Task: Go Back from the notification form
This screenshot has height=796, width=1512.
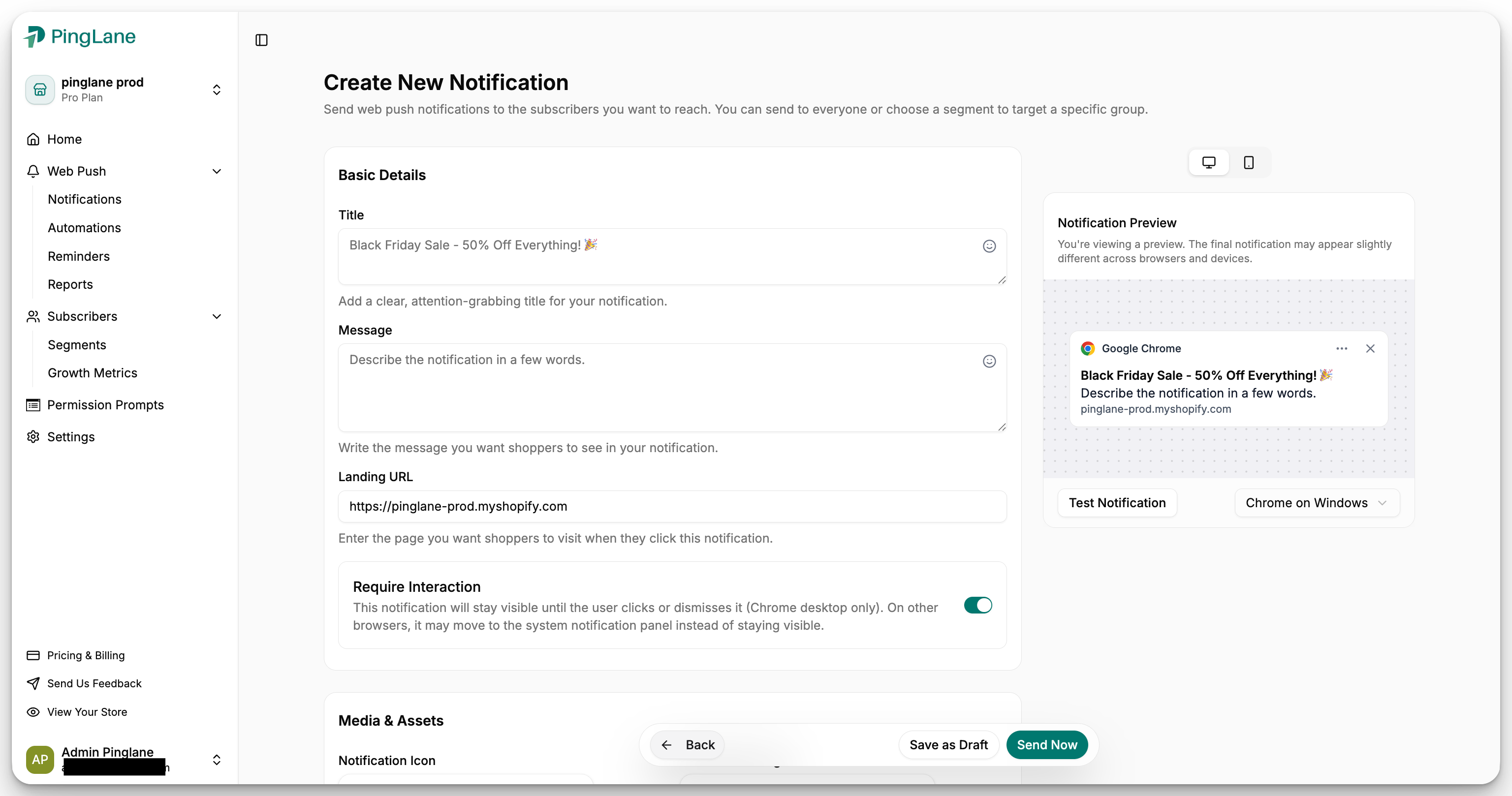Action: coord(687,745)
